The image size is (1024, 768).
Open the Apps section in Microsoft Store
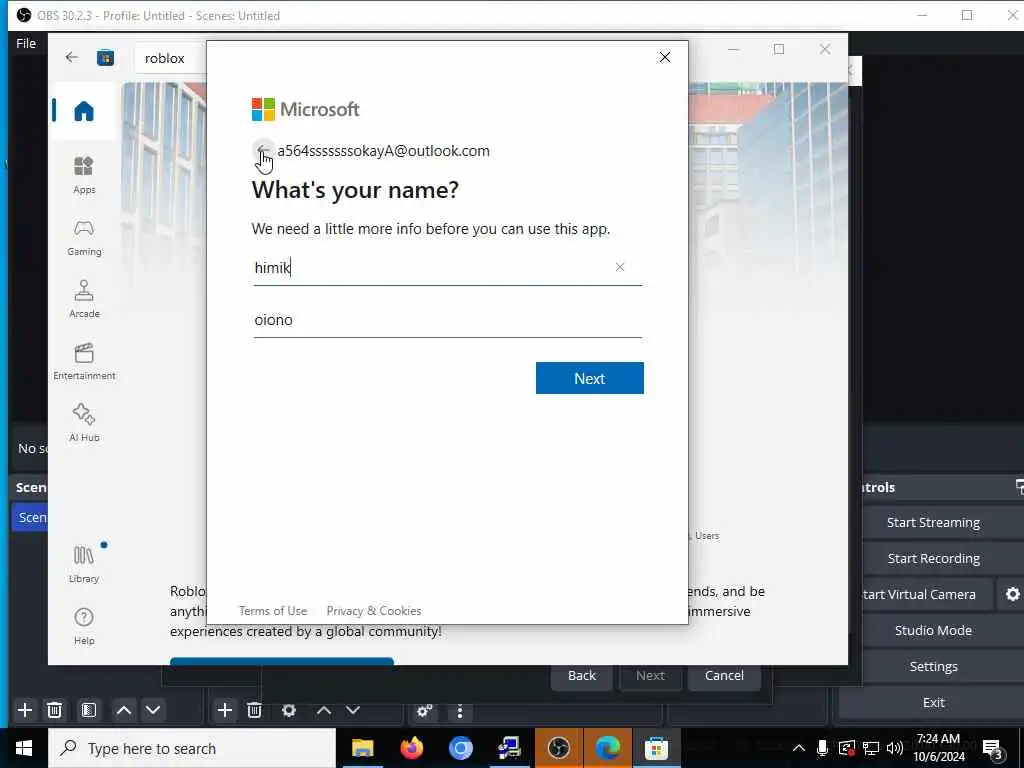click(84, 175)
